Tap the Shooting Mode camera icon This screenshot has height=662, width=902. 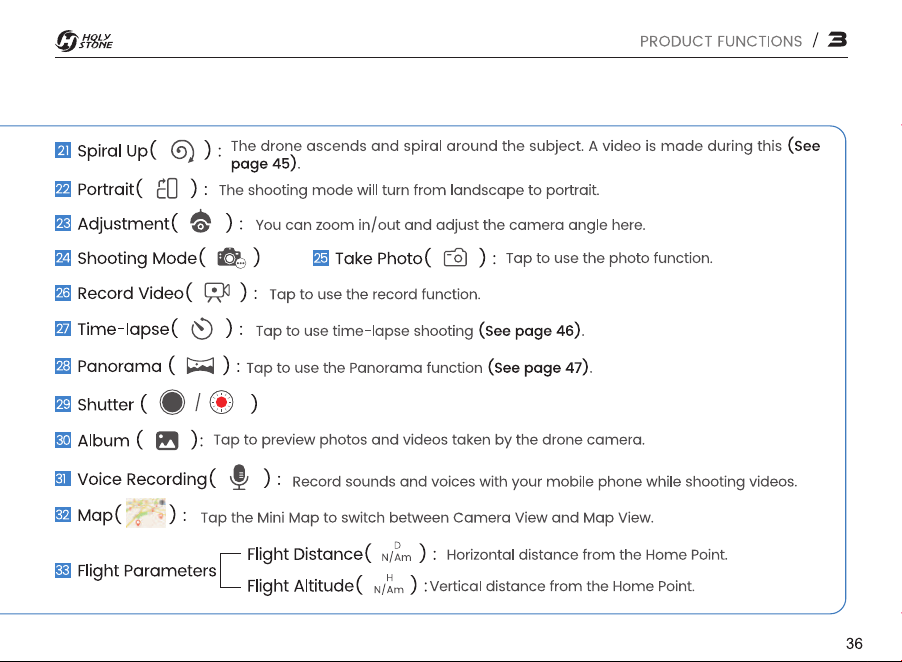pyautogui.click(x=231, y=258)
